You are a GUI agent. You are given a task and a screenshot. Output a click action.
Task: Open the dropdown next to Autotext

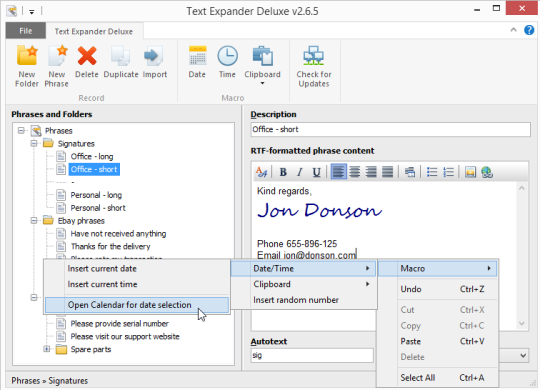(x=523, y=355)
